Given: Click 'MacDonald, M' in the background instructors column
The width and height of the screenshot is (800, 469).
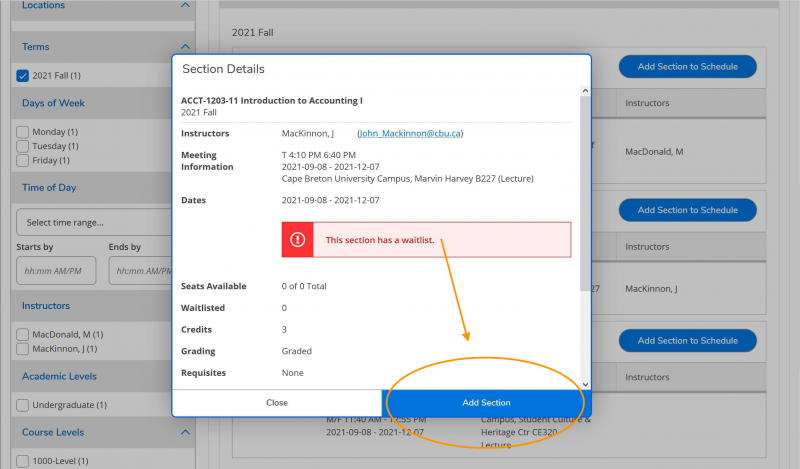Looking at the screenshot, I should [654, 152].
